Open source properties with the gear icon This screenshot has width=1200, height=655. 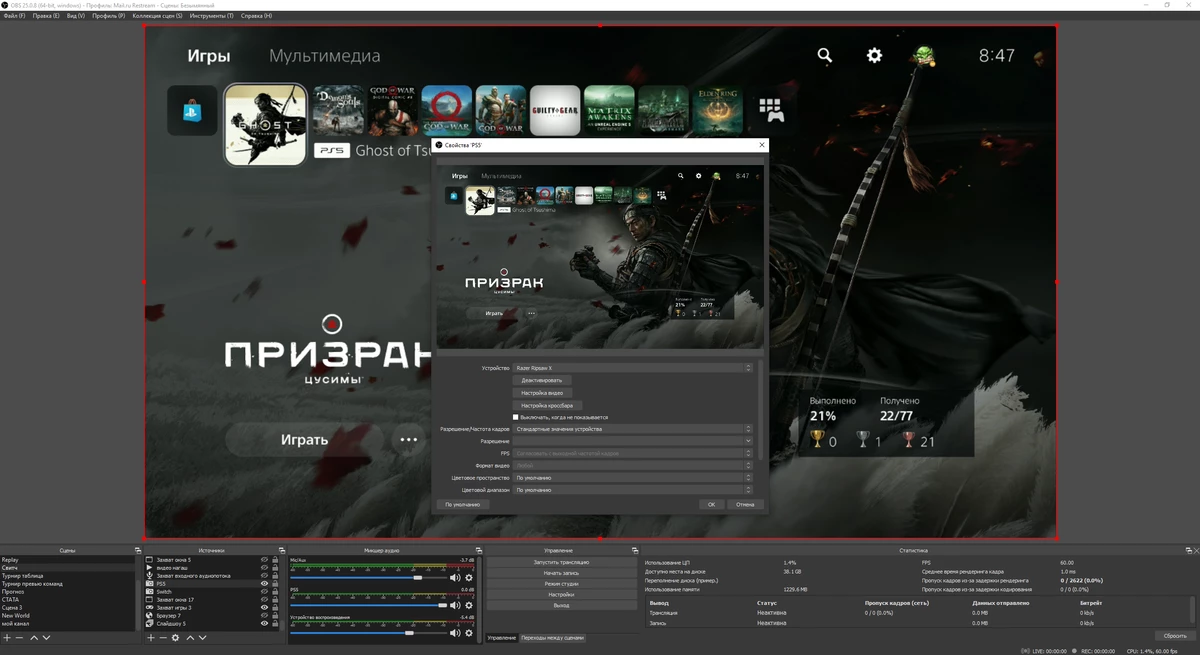(x=176, y=637)
